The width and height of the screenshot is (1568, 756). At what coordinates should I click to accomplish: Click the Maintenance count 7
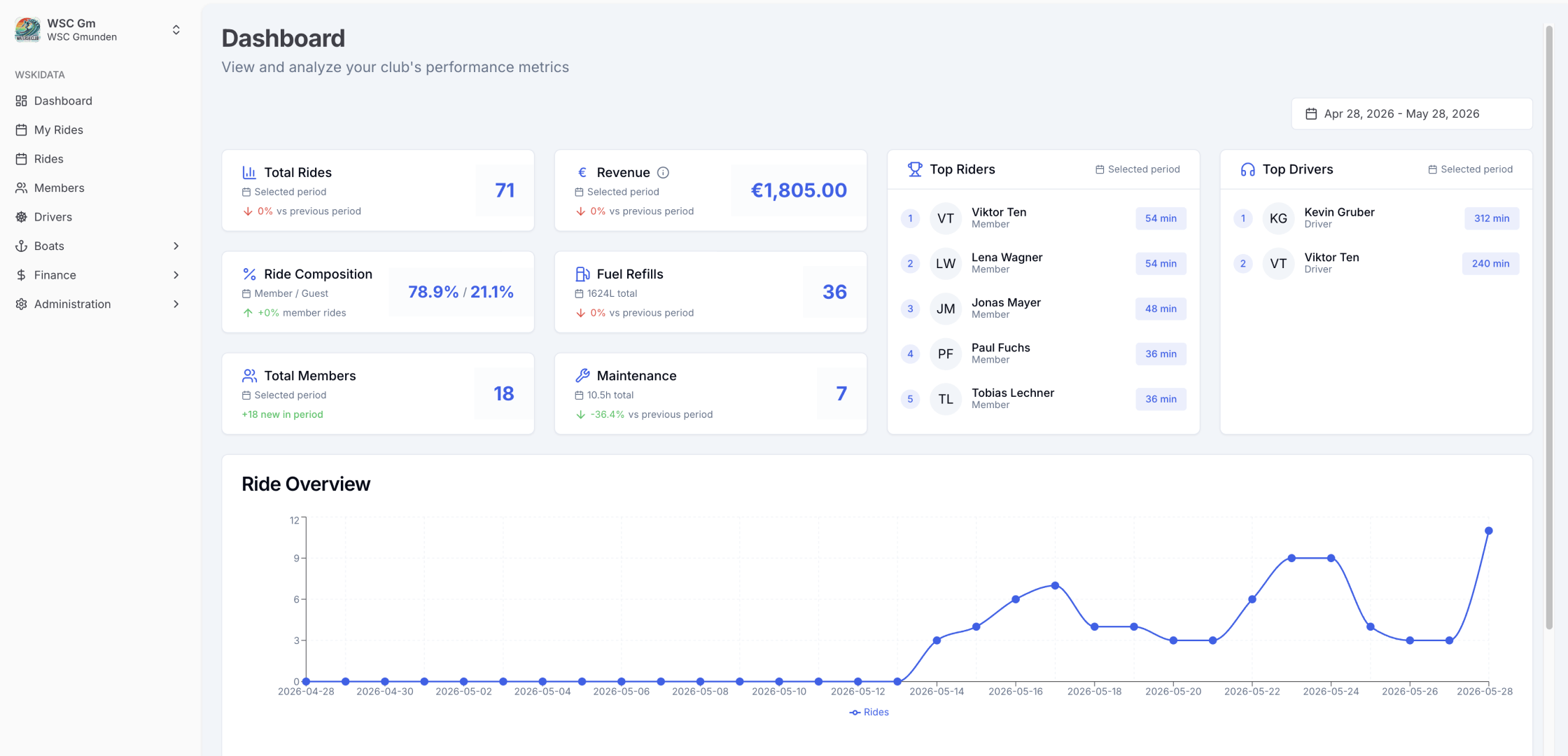click(x=841, y=393)
